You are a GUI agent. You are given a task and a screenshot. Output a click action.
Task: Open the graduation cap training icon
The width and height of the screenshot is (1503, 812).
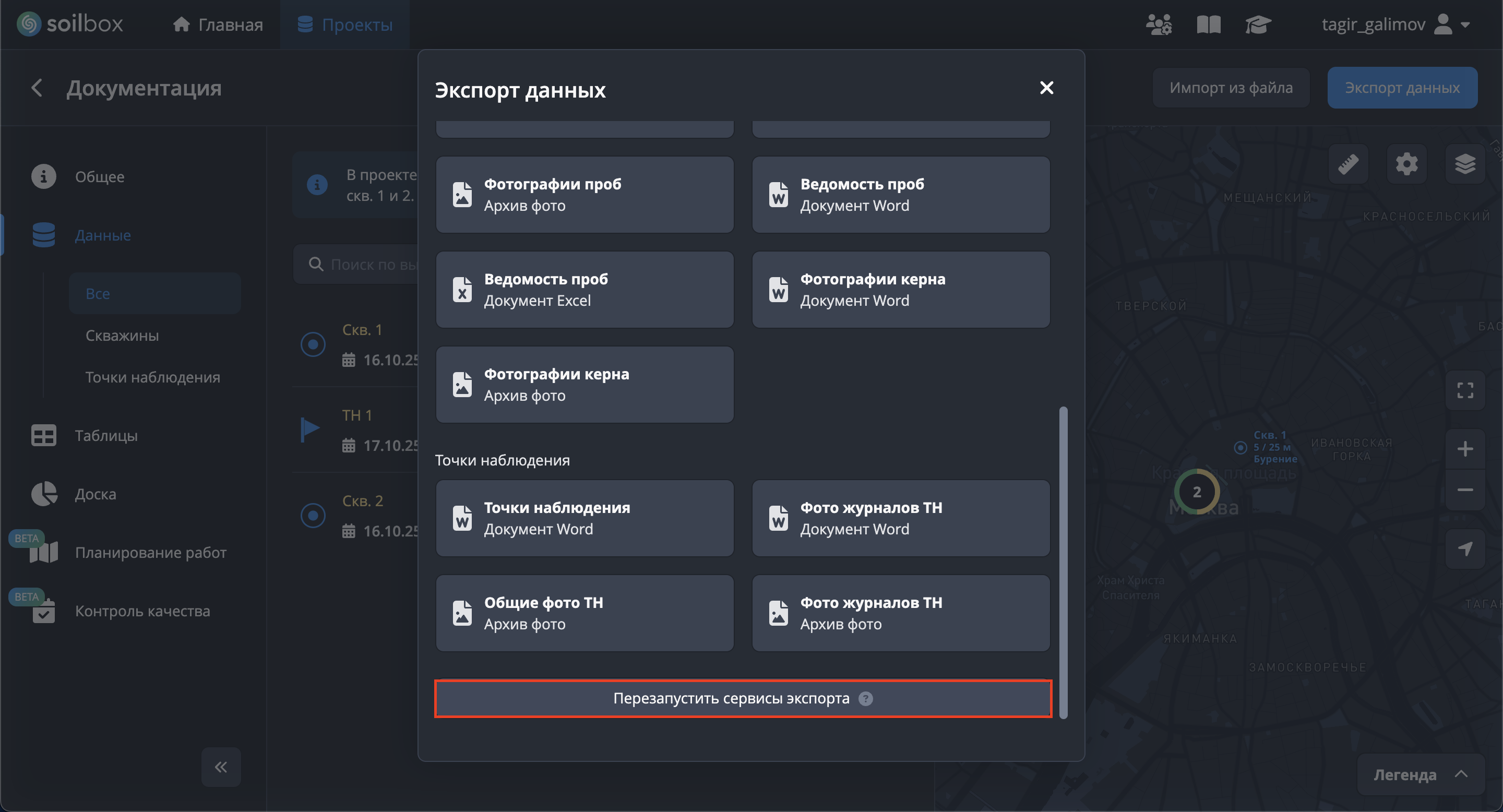[1257, 25]
